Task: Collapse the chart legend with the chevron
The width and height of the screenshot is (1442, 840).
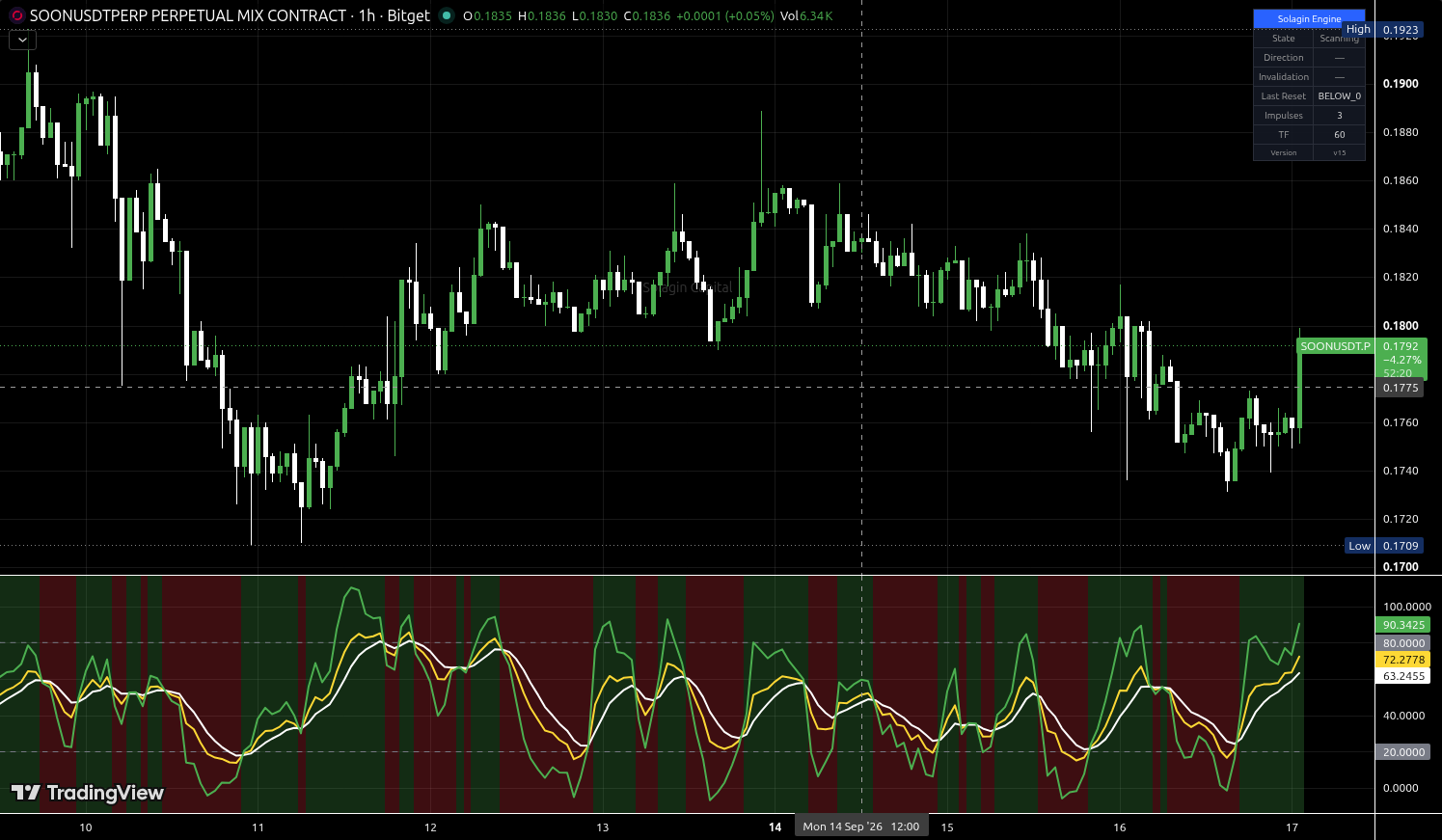Action: tap(22, 40)
